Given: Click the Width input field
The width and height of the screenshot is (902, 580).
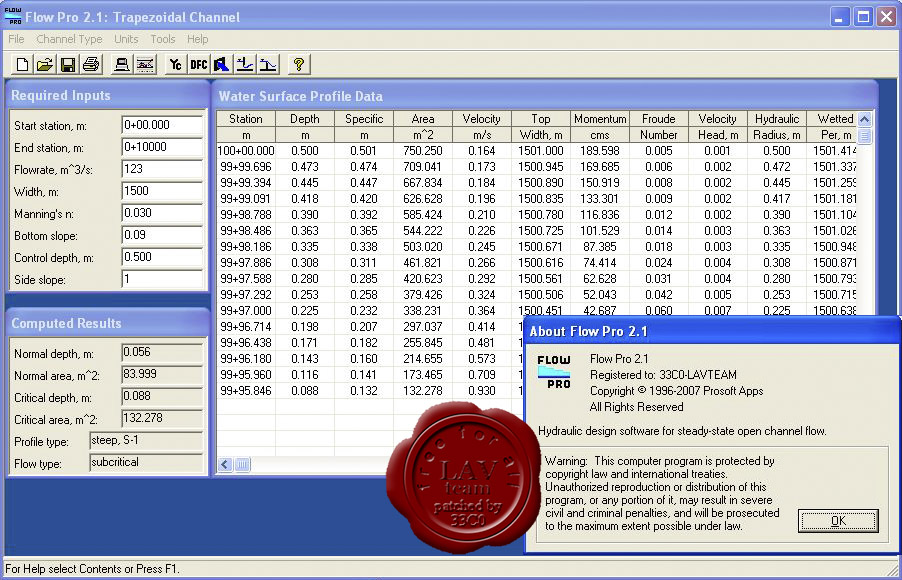Looking at the screenshot, I should click(x=162, y=191).
